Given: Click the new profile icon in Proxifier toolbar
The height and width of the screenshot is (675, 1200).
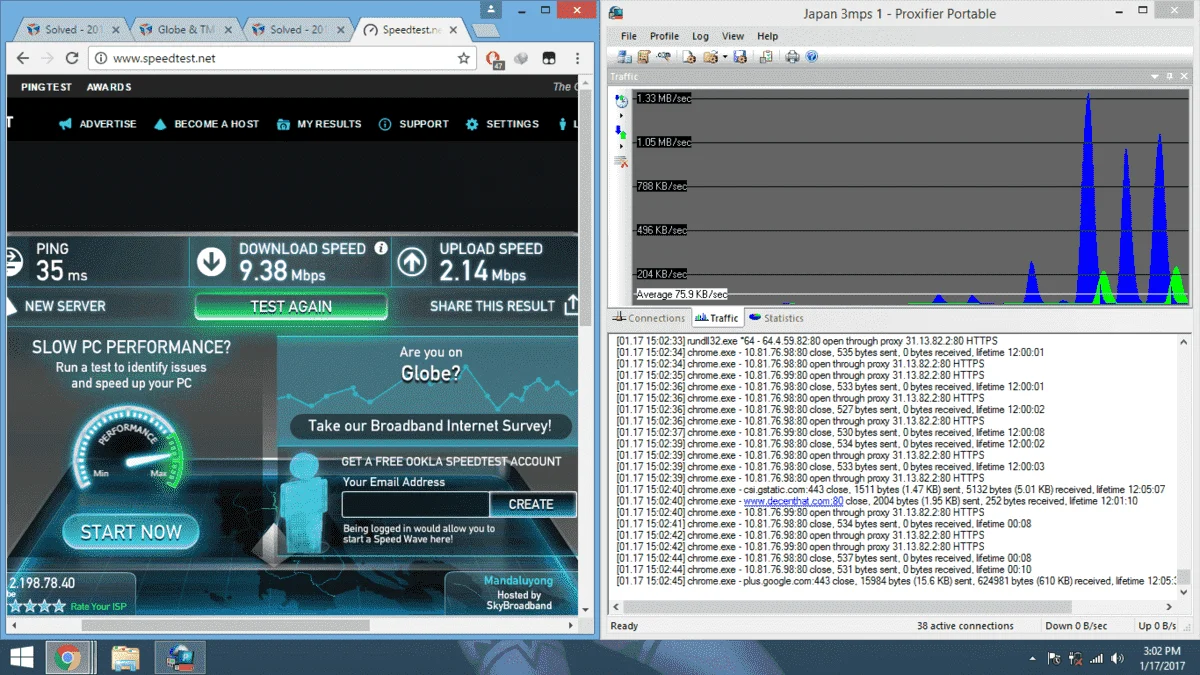Looking at the screenshot, I should coord(689,57).
